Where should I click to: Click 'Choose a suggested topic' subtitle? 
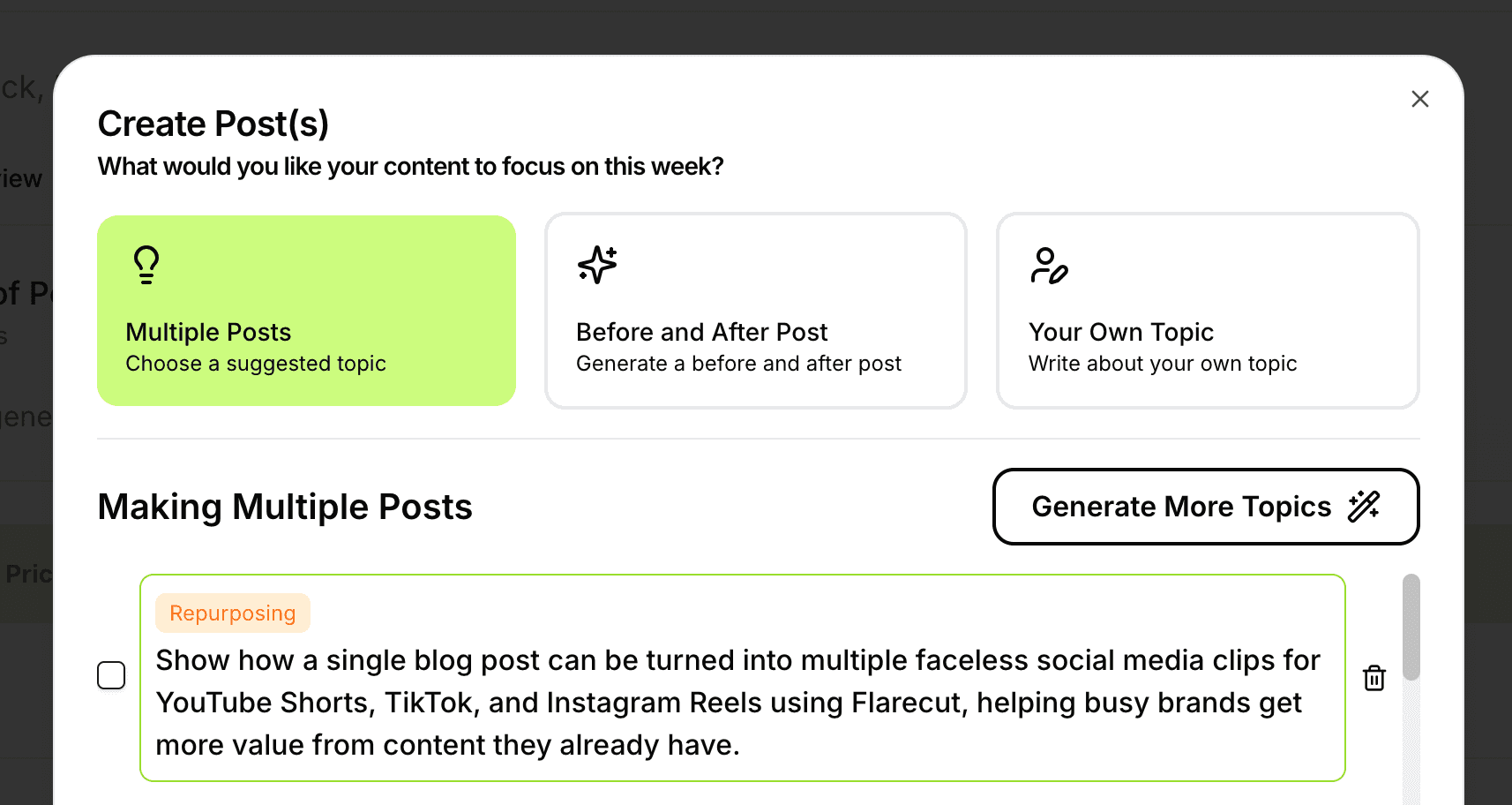tap(256, 364)
